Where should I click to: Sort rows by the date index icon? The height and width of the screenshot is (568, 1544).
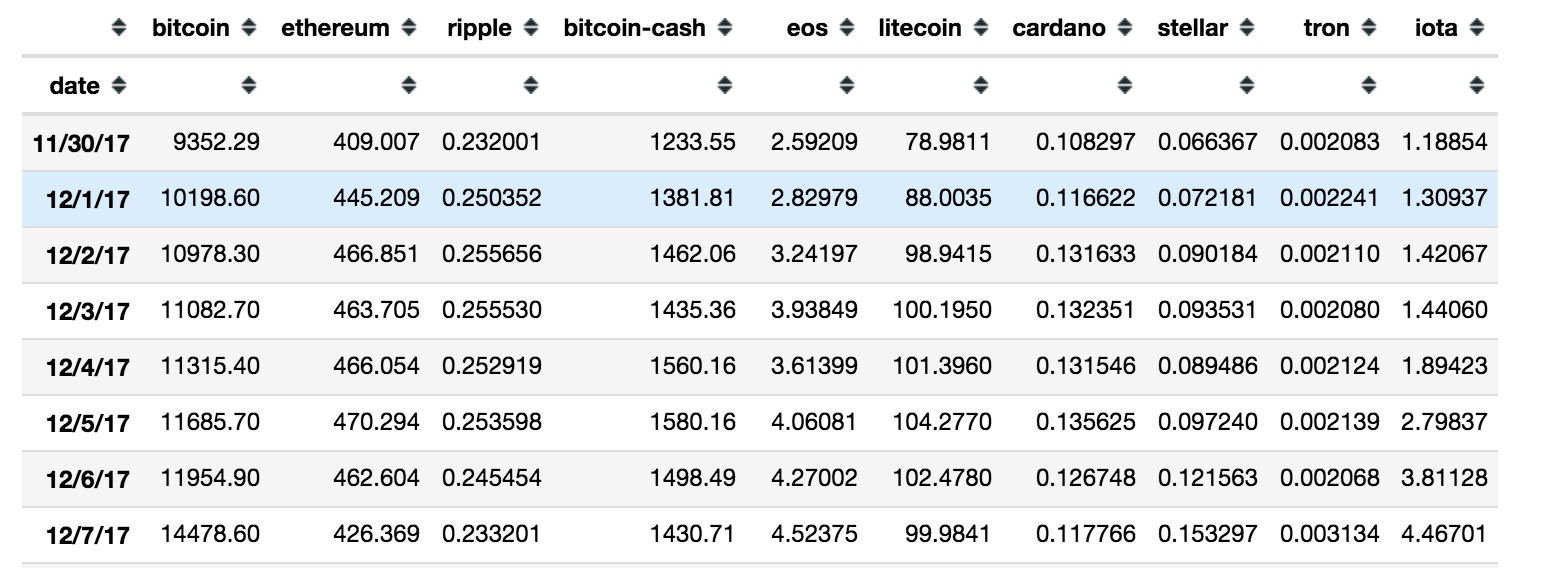119,86
